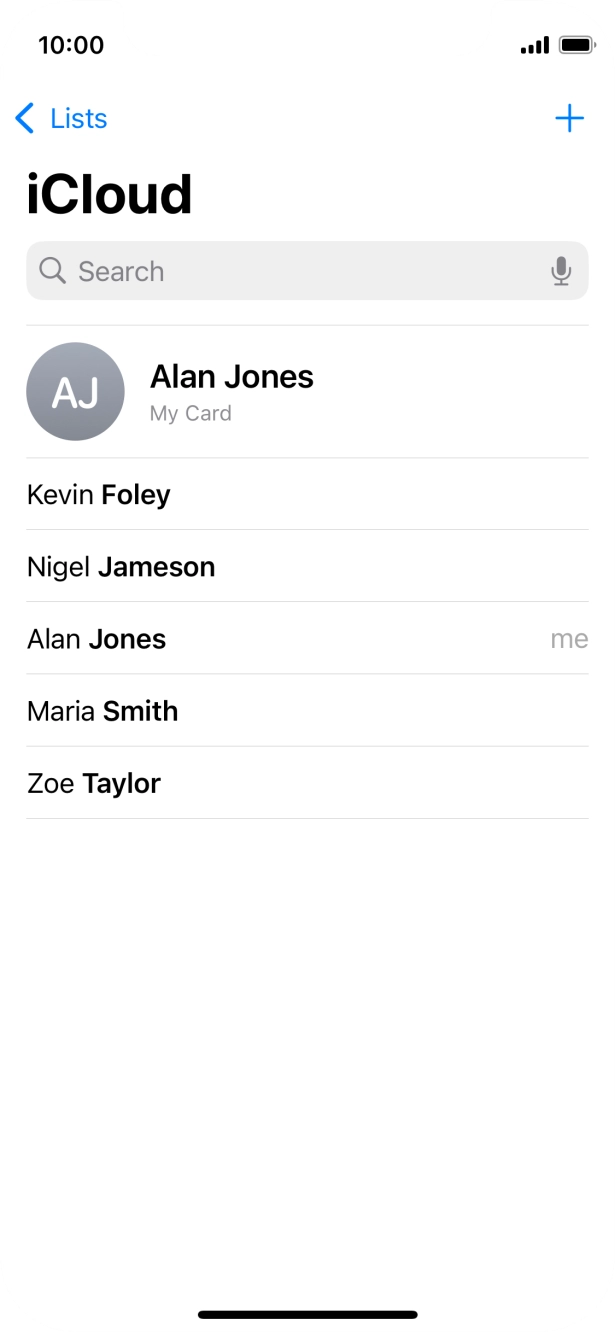This screenshot has width=615, height=1332.
Task: Tap the 10:00 status bar clock
Action: coord(70,45)
